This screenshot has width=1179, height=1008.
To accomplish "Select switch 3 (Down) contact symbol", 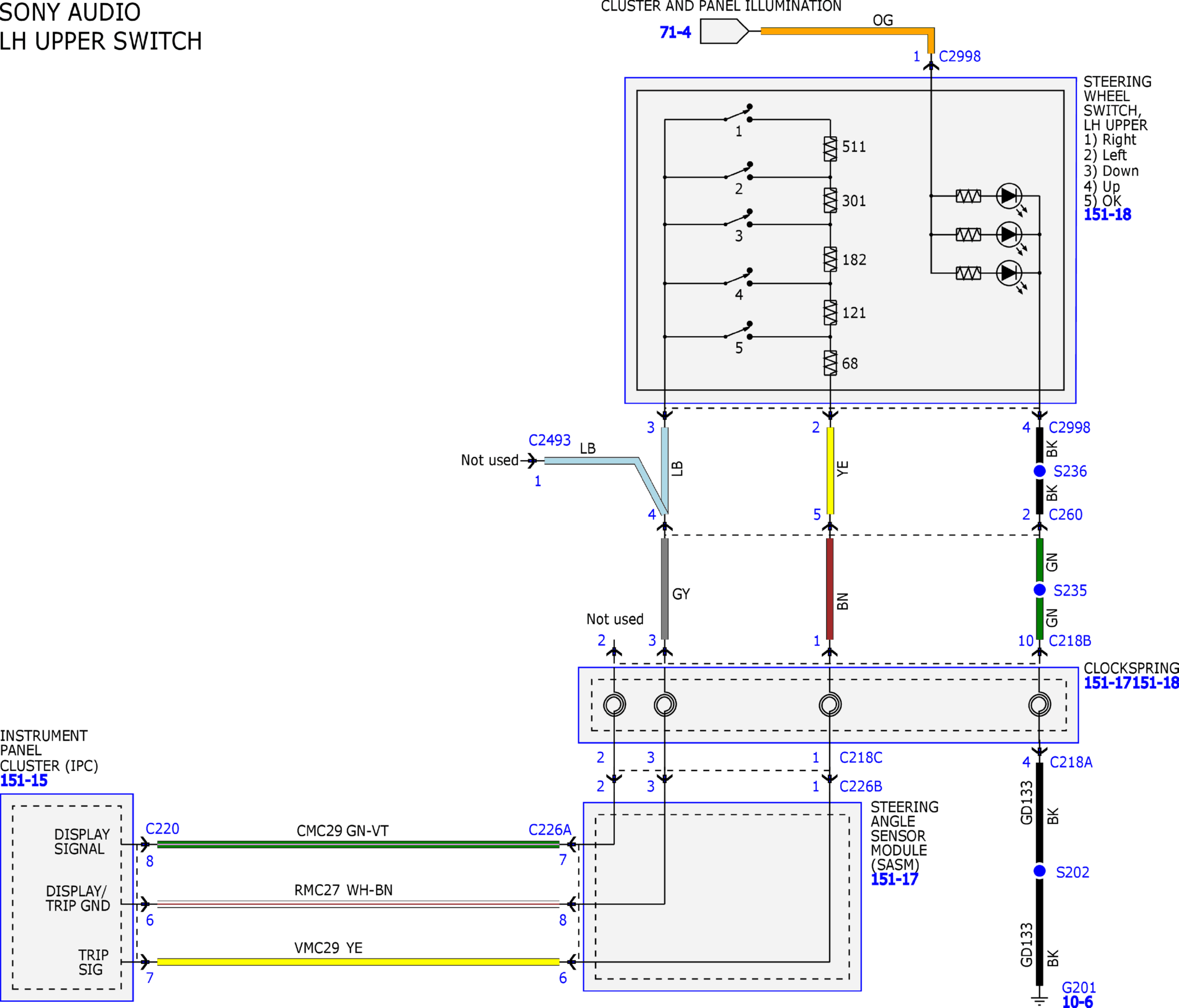I will [738, 218].
